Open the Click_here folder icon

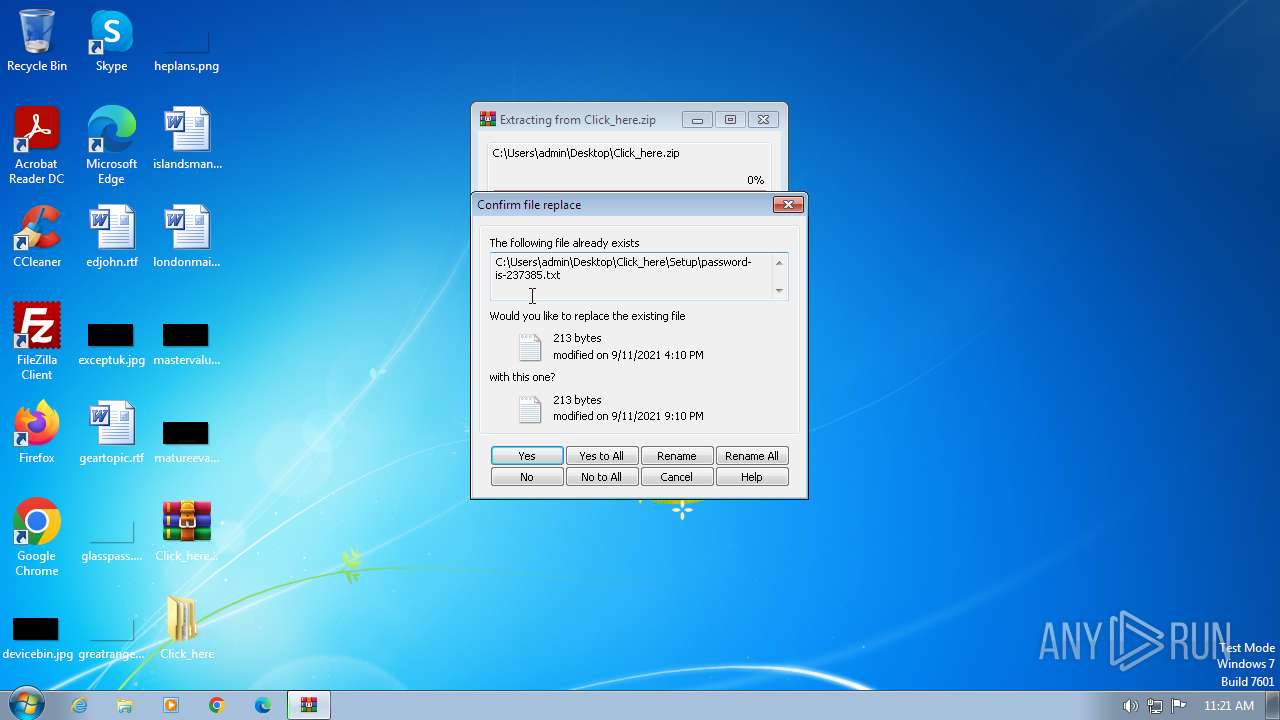click(x=187, y=628)
